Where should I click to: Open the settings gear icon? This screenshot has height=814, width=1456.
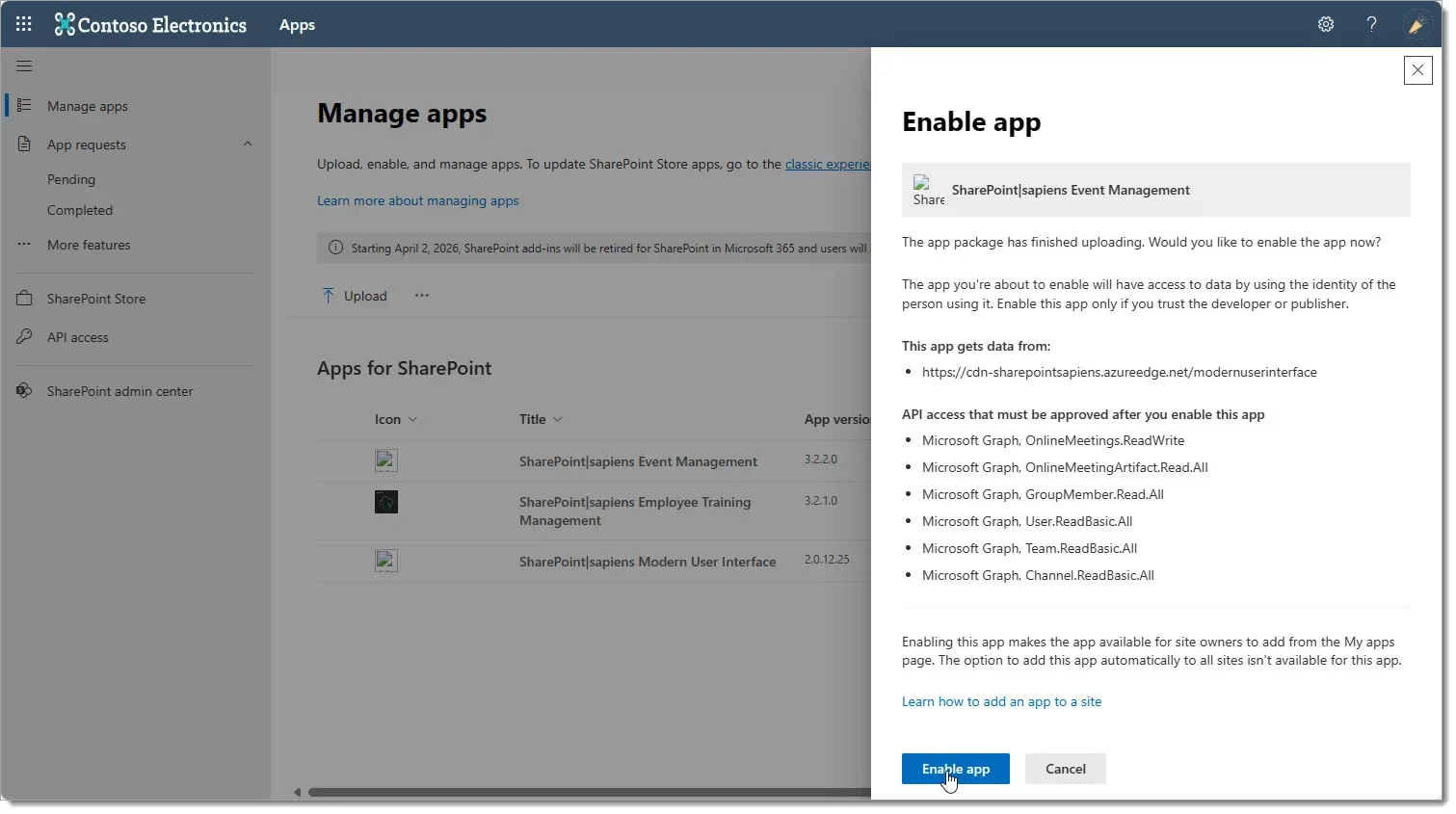1326,24
